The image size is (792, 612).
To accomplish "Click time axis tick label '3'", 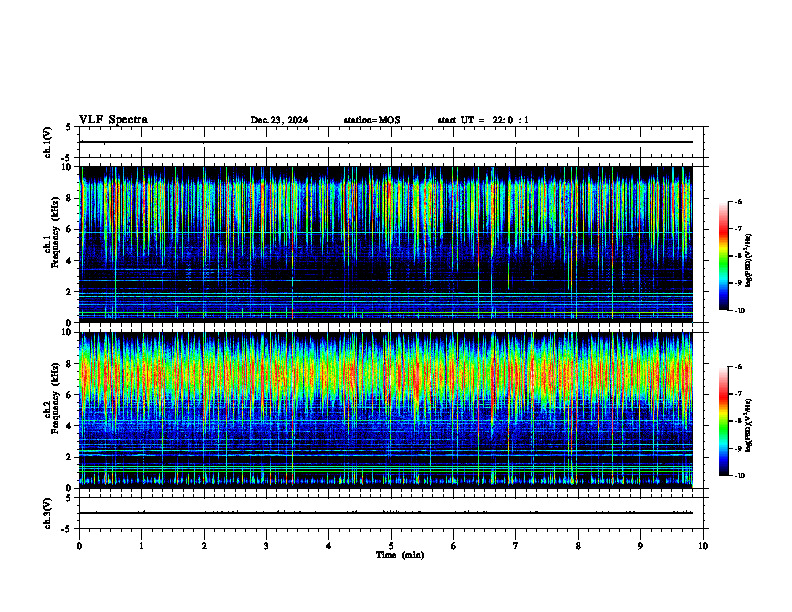I will pyautogui.click(x=266, y=546).
